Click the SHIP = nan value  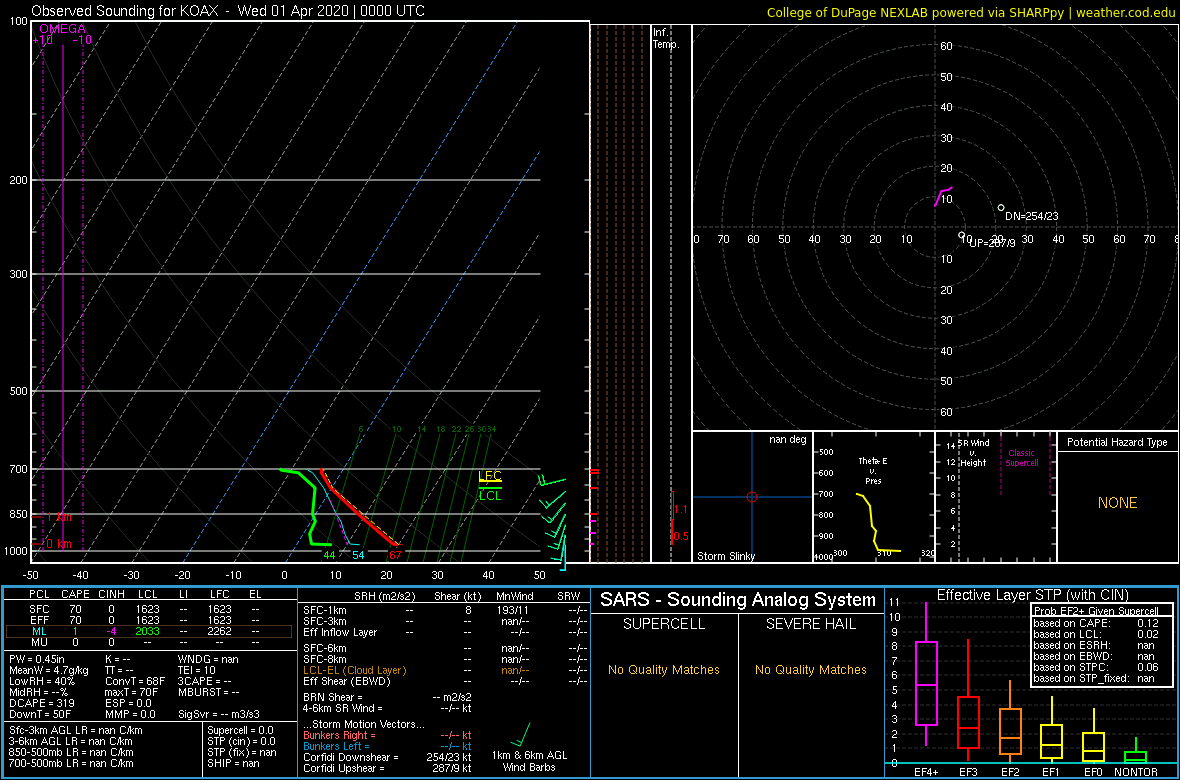click(x=233, y=762)
